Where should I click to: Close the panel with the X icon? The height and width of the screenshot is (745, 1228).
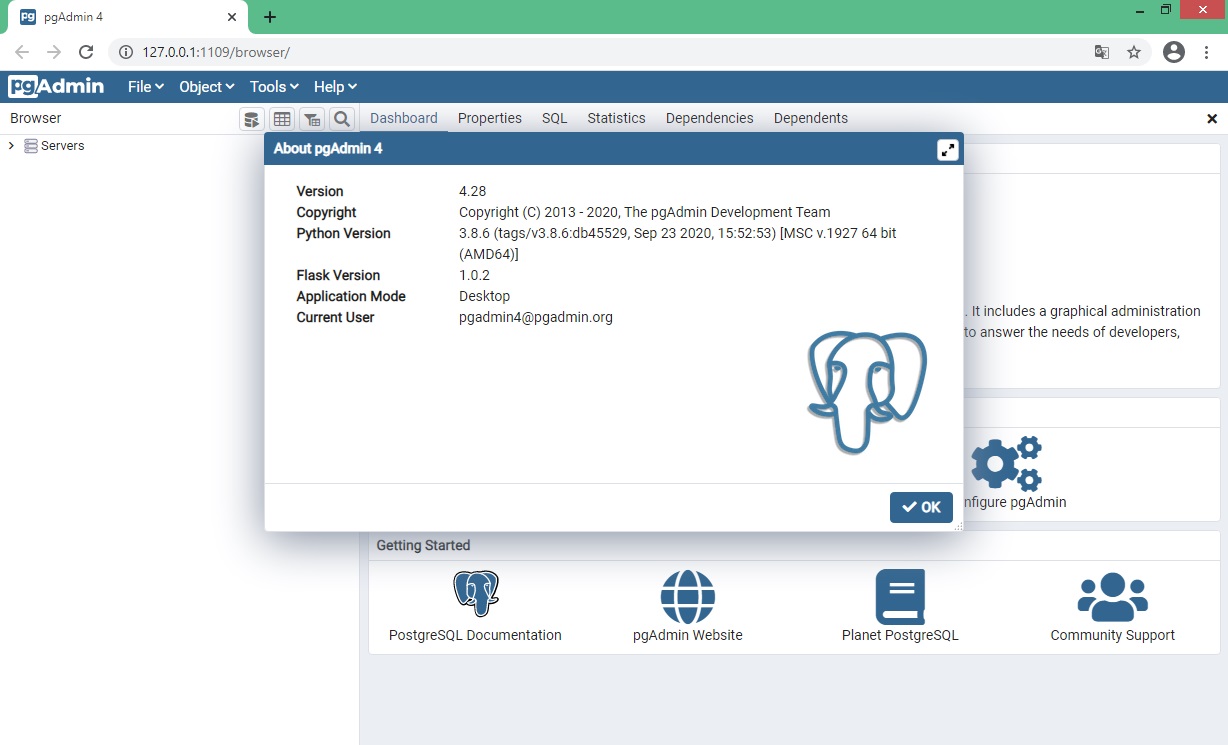pyautogui.click(x=1212, y=118)
